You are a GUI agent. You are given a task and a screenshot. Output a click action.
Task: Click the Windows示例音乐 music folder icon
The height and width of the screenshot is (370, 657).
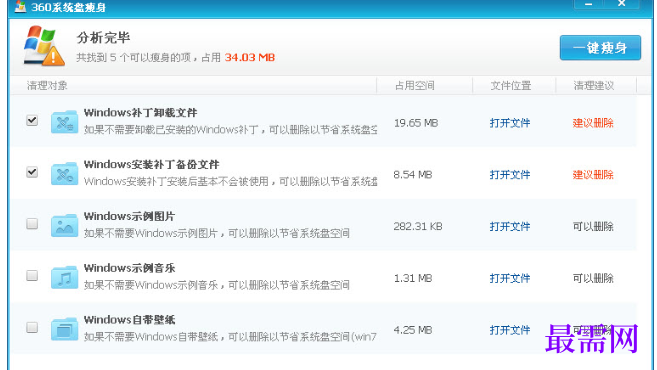(x=65, y=277)
